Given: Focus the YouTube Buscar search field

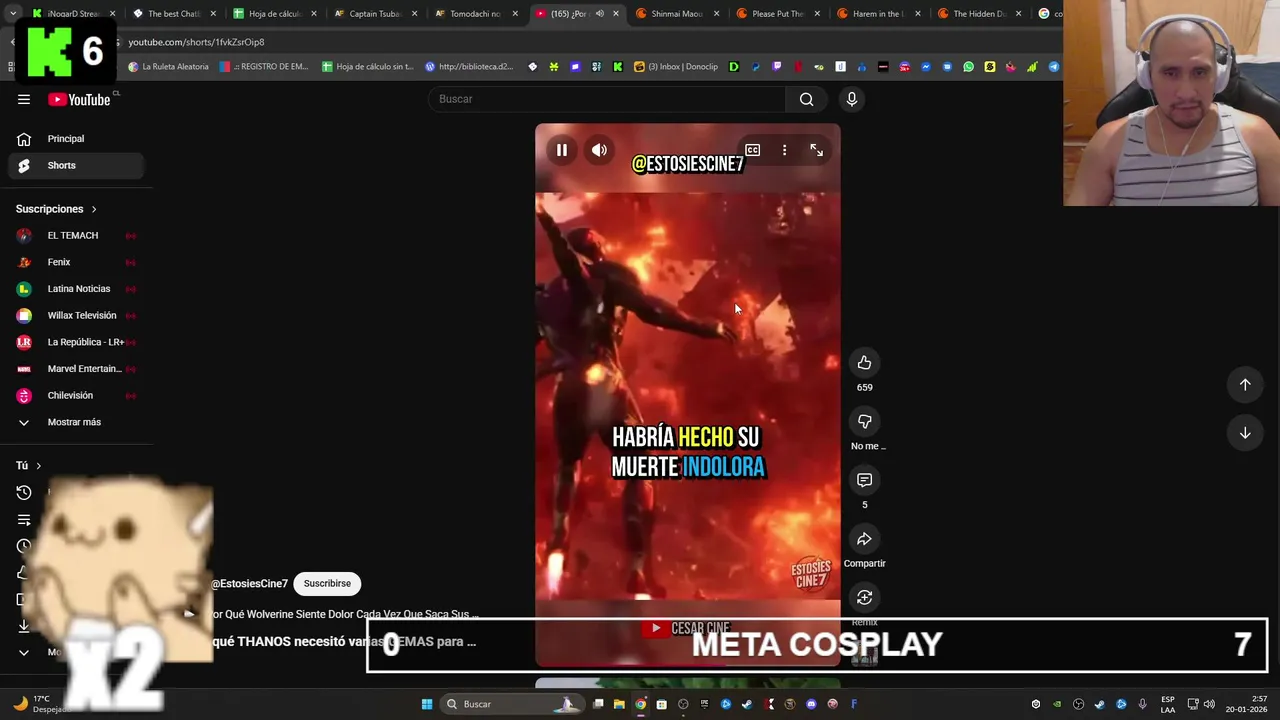Looking at the screenshot, I should [608, 99].
